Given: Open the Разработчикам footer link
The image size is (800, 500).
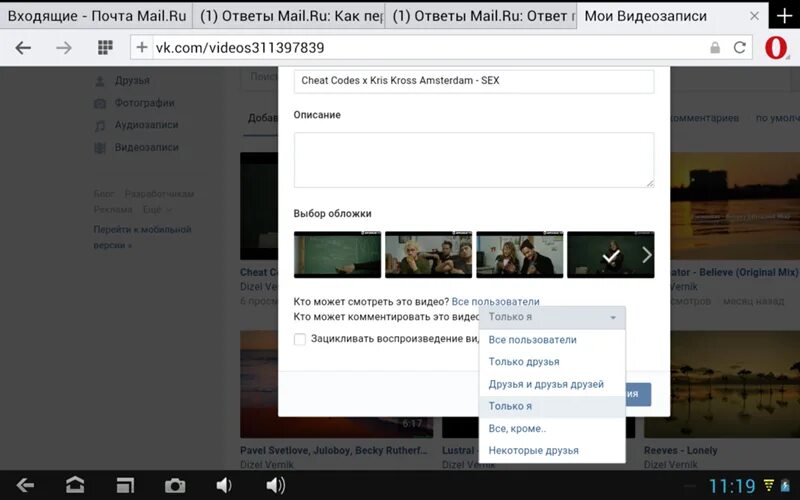Looking at the screenshot, I should pyautogui.click(x=159, y=194).
